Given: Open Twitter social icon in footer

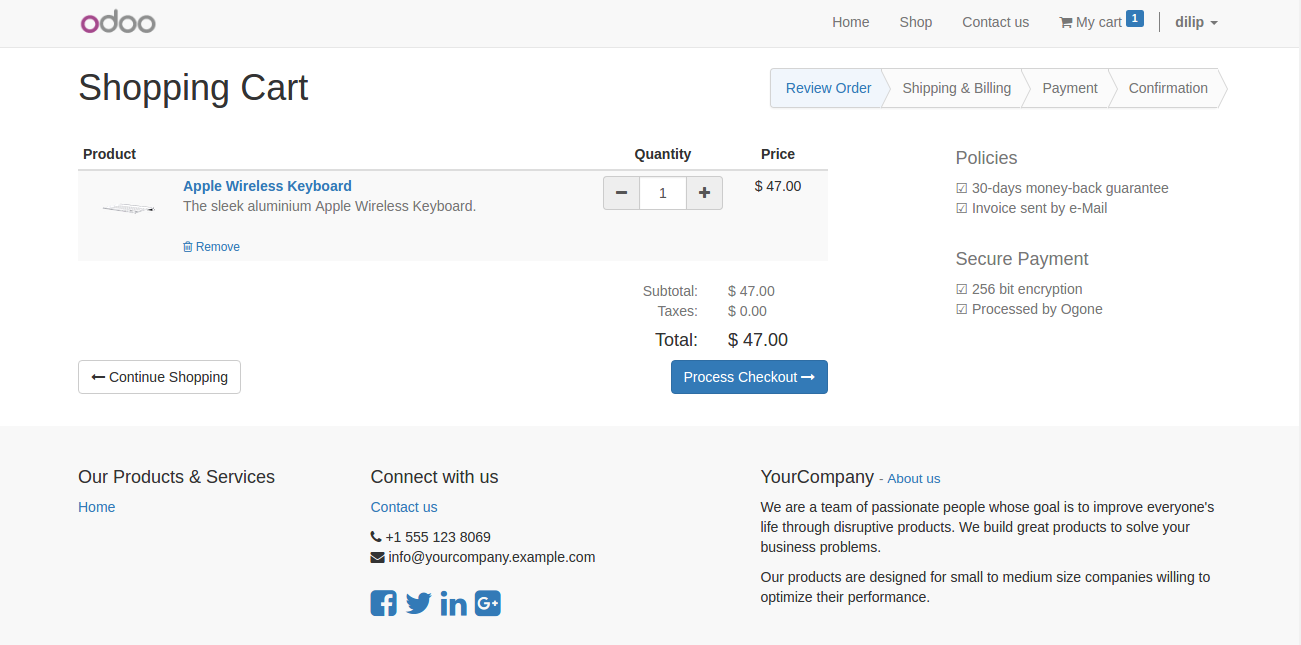Looking at the screenshot, I should (418, 603).
